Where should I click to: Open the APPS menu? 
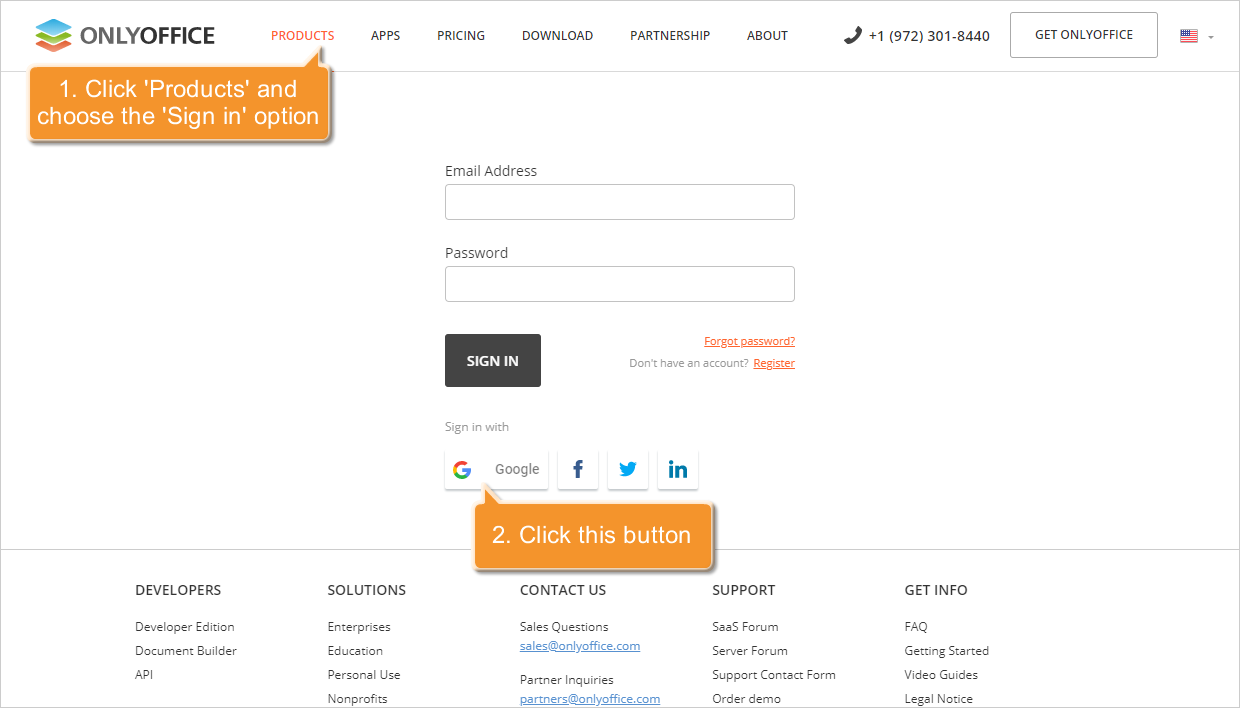[385, 35]
